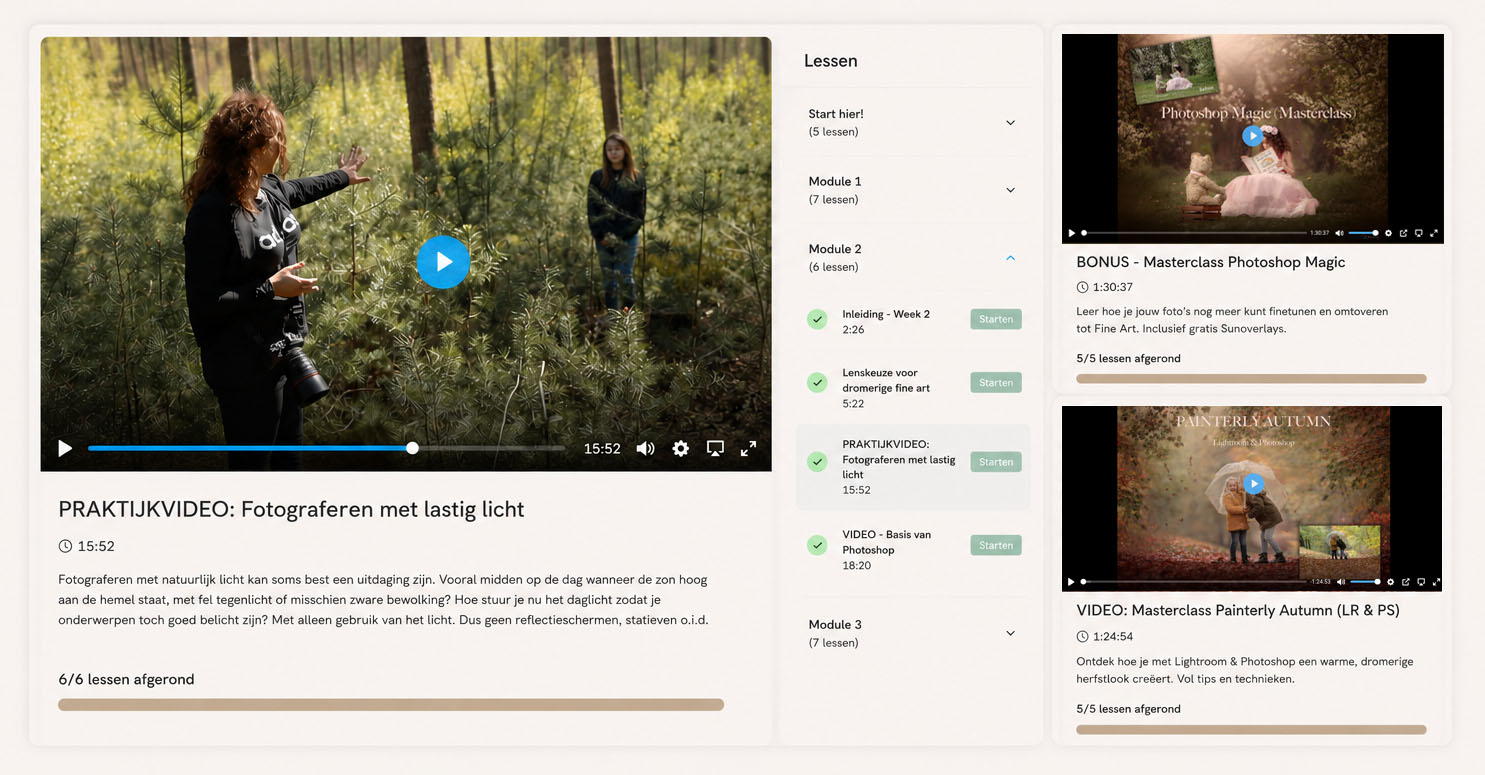
Task: Open settings gear of main video player
Action: coord(681,448)
